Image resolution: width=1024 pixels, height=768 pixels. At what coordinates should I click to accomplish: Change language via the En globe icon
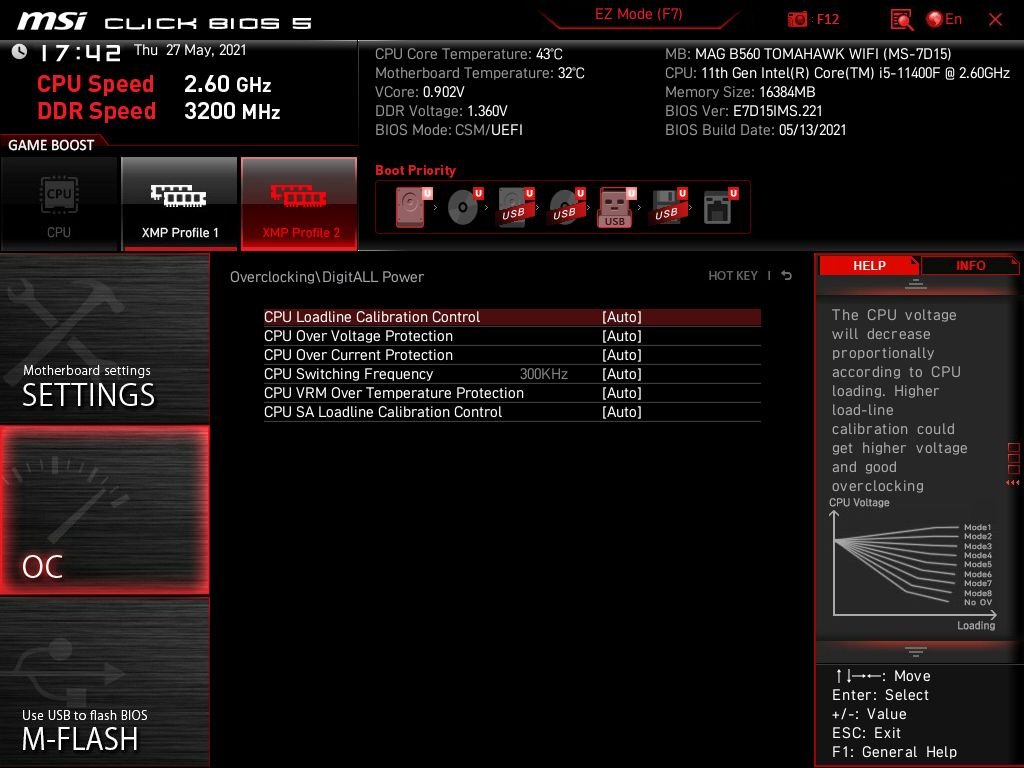click(x=944, y=20)
